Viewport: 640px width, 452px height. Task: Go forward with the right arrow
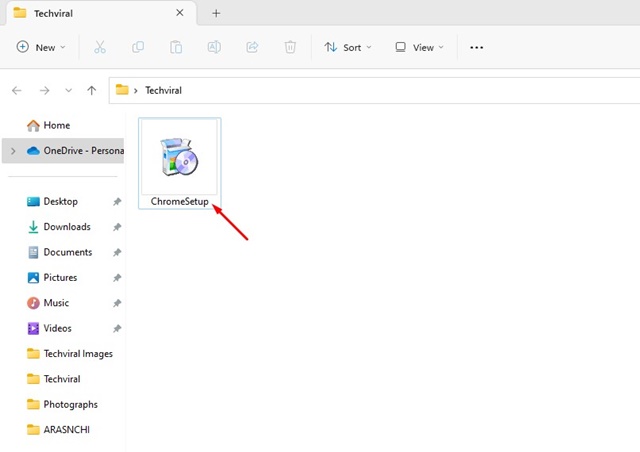coord(44,90)
